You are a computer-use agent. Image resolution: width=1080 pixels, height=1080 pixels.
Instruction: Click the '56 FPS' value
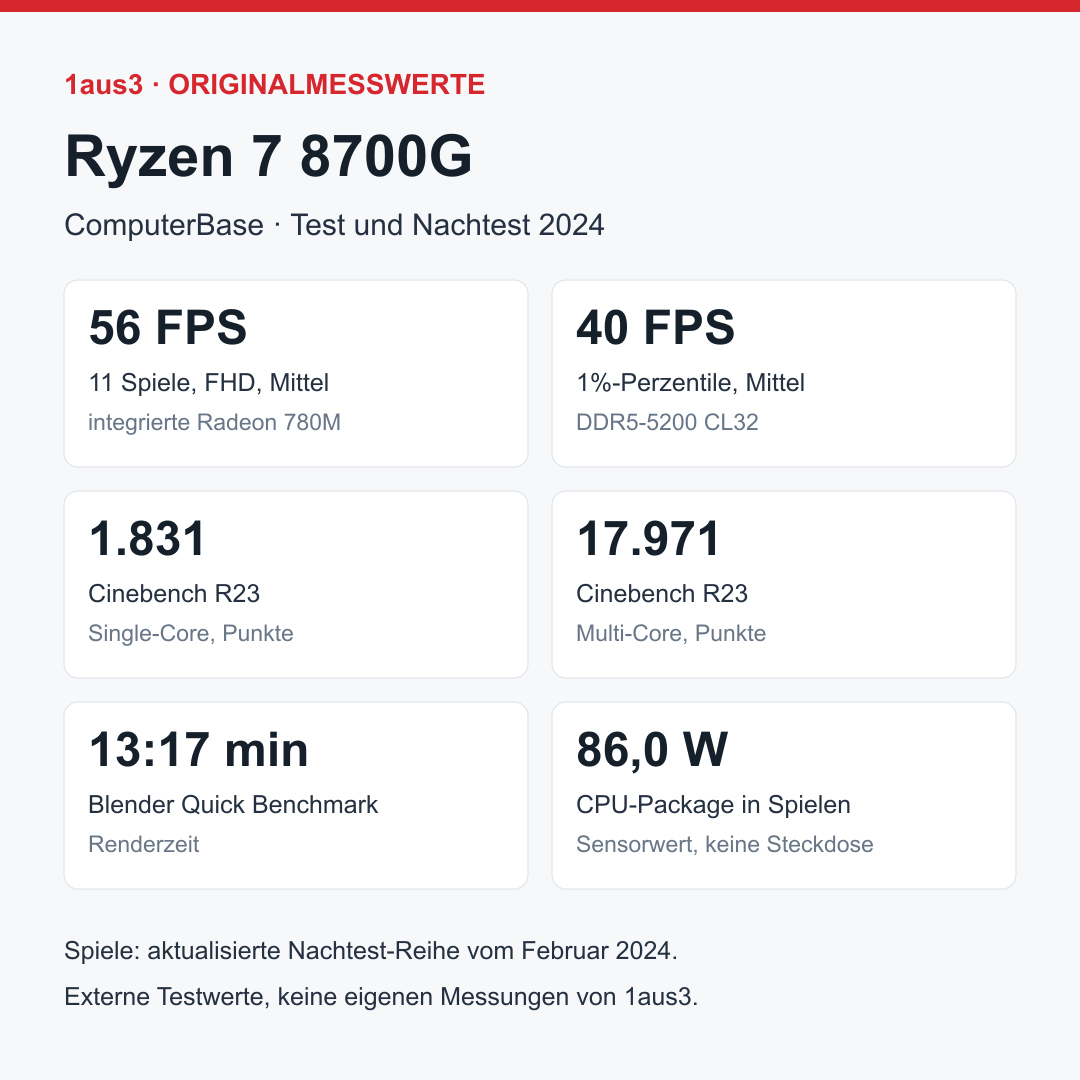[x=167, y=327]
